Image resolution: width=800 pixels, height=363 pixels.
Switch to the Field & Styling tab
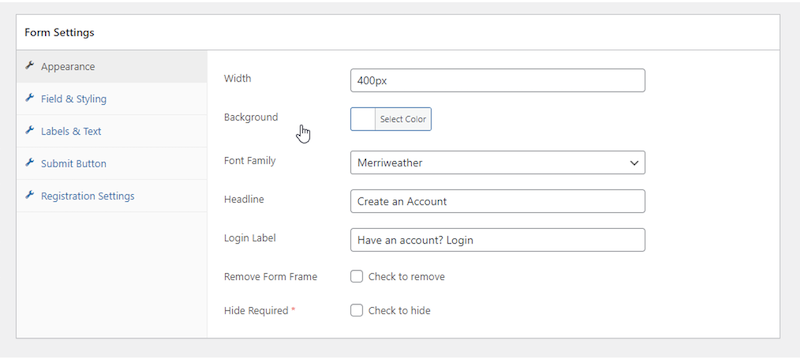point(112,99)
